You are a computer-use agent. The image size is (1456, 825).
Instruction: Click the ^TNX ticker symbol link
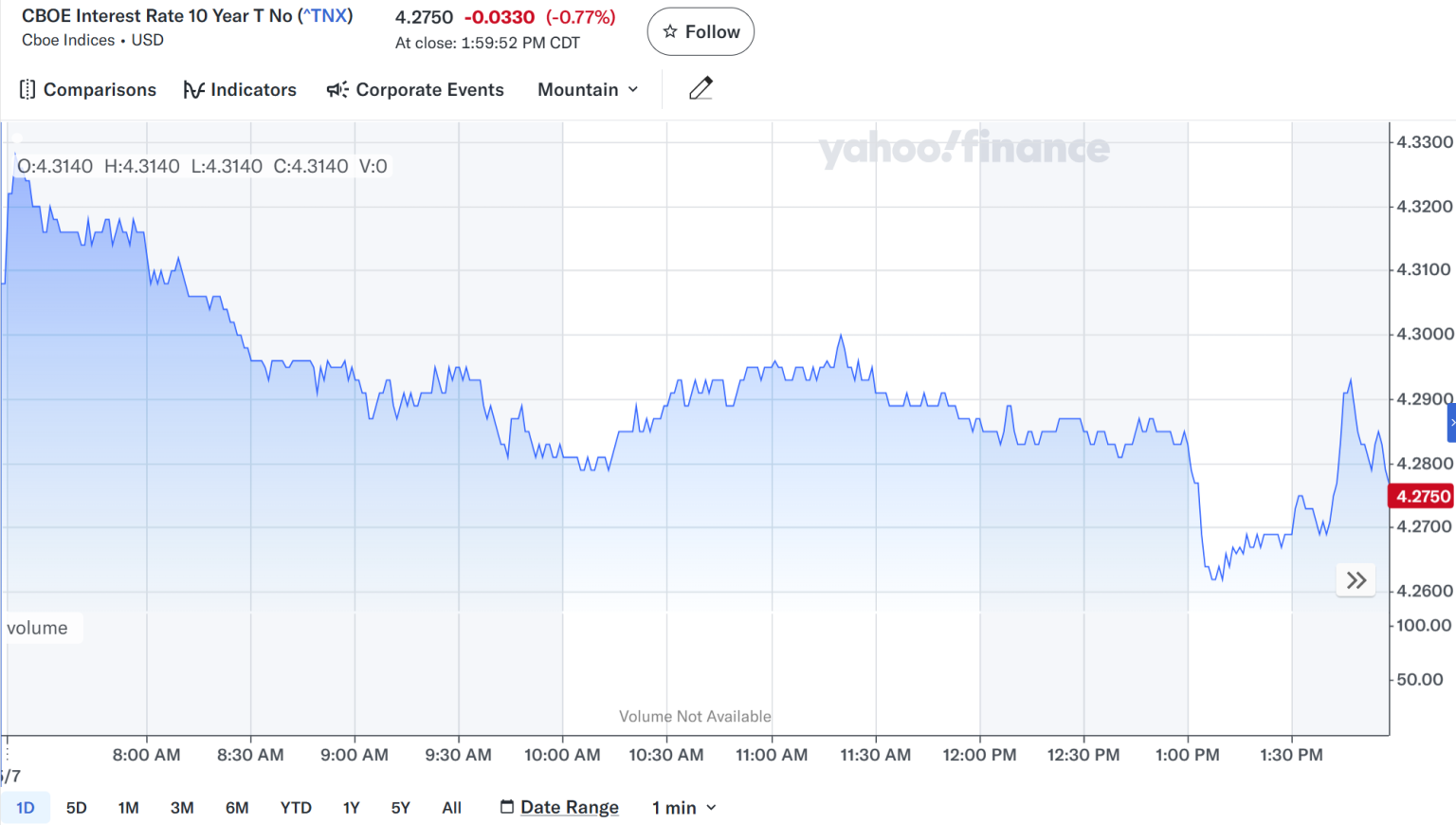click(x=325, y=16)
